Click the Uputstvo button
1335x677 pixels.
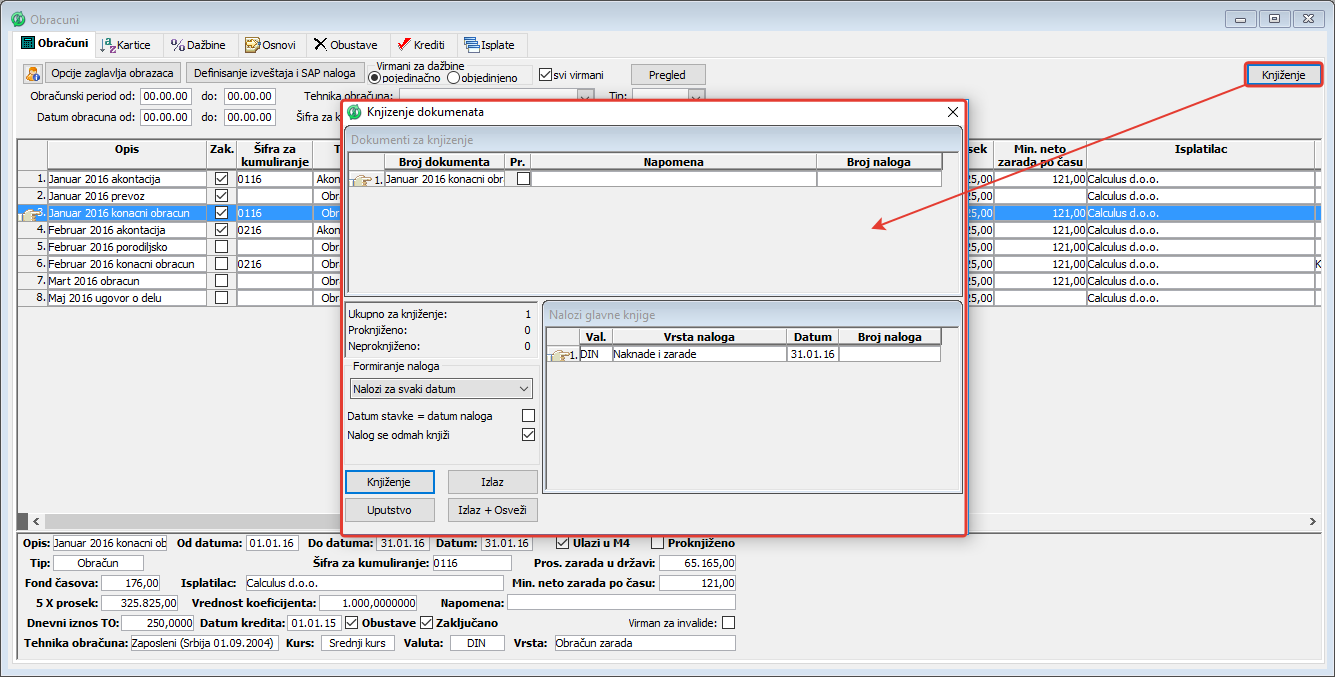pos(390,510)
